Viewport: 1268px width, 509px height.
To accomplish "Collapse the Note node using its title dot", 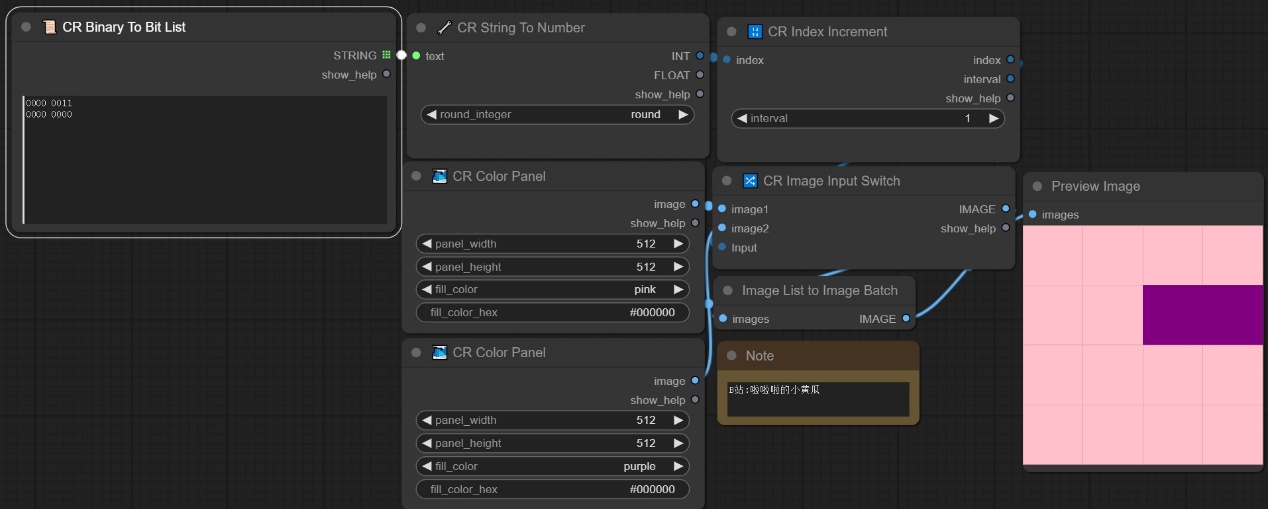I will click(732, 356).
